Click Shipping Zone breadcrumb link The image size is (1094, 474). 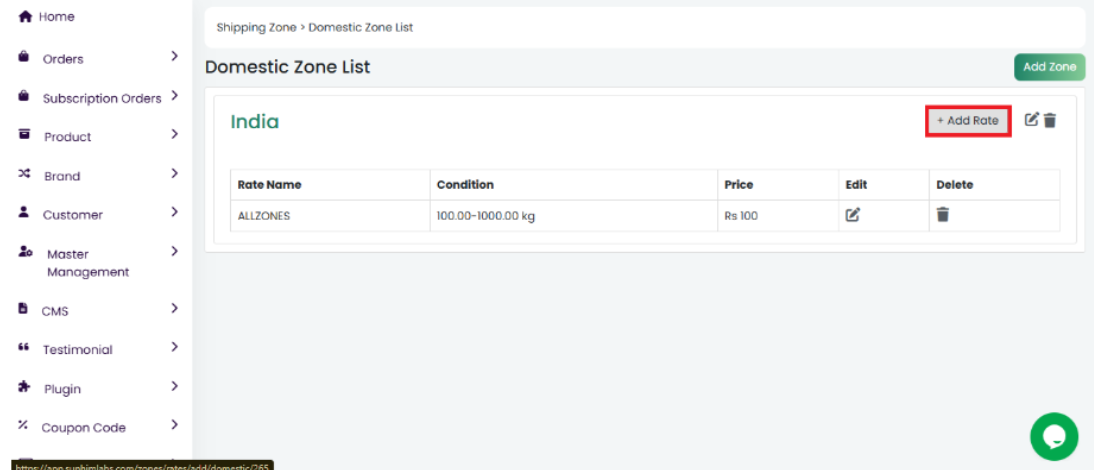tap(256, 28)
